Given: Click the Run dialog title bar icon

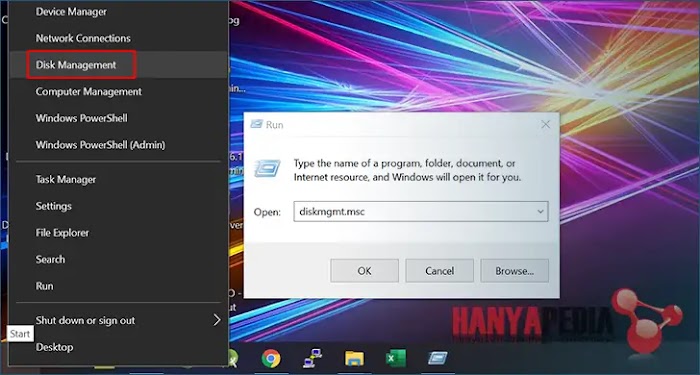Looking at the screenshot, I should 256,125.
